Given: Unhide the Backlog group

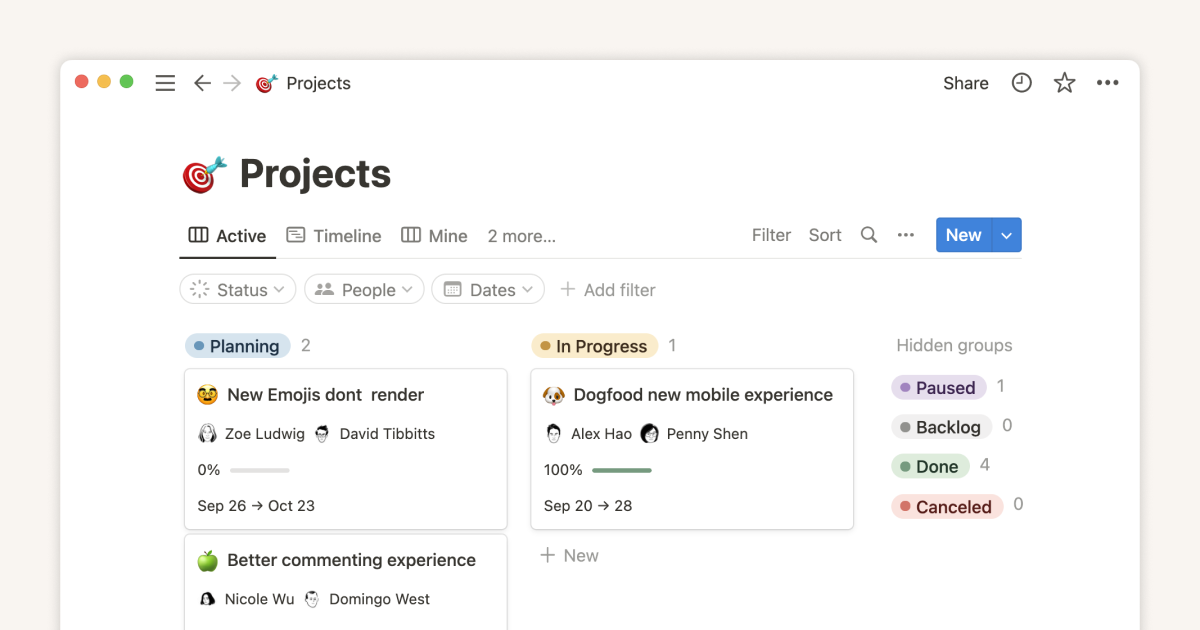Looking at the screenshot, I should pyautogui.click(x=941, y=426).
